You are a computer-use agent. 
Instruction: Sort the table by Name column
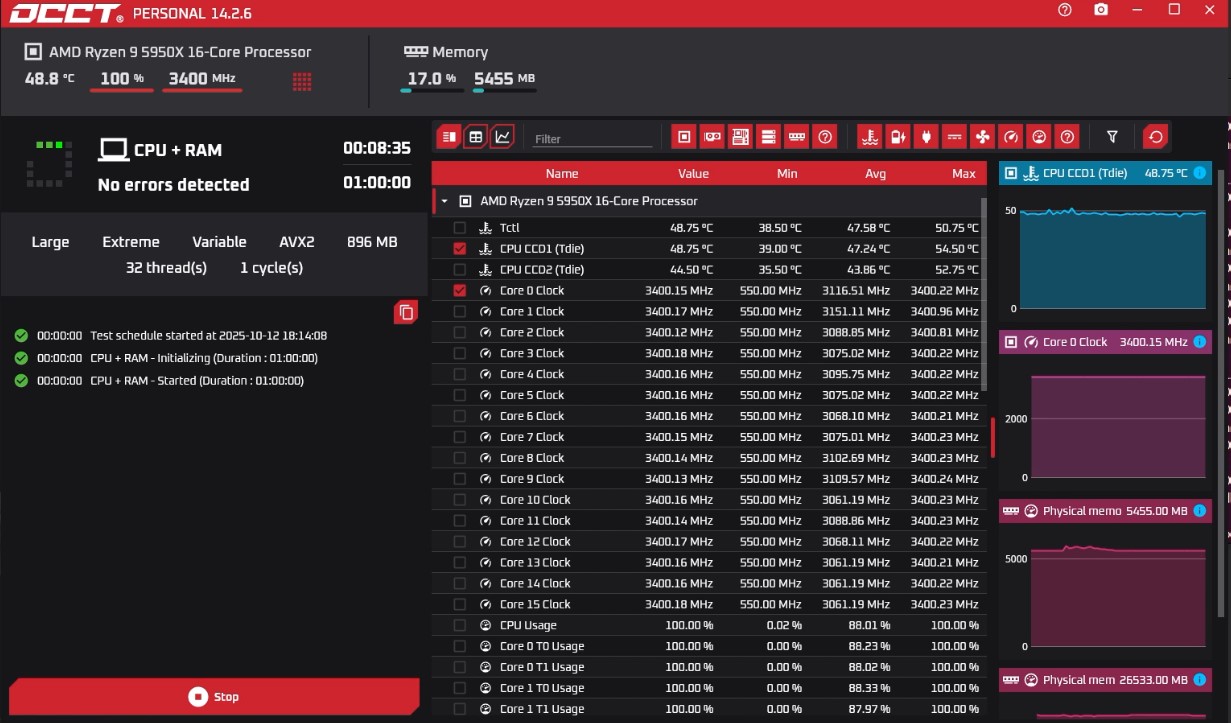coord(562,174)
